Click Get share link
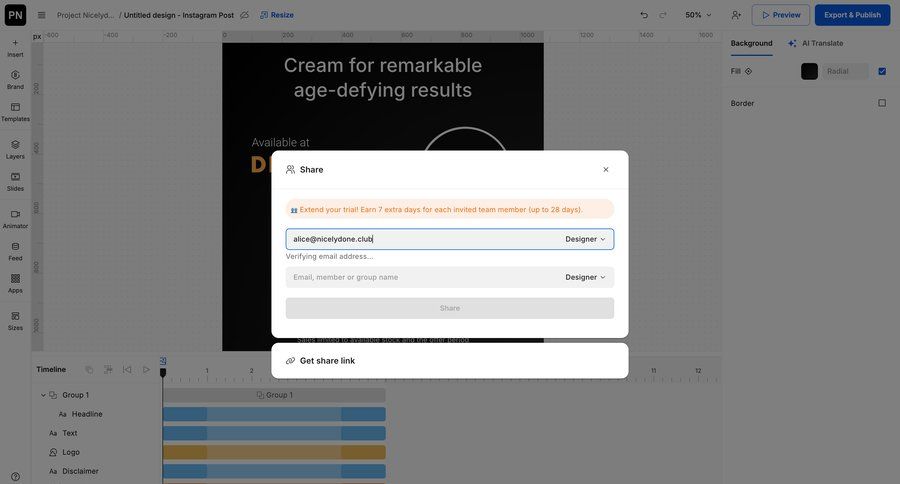The width and height of the screenshot is (900, 484). (327, 361)
